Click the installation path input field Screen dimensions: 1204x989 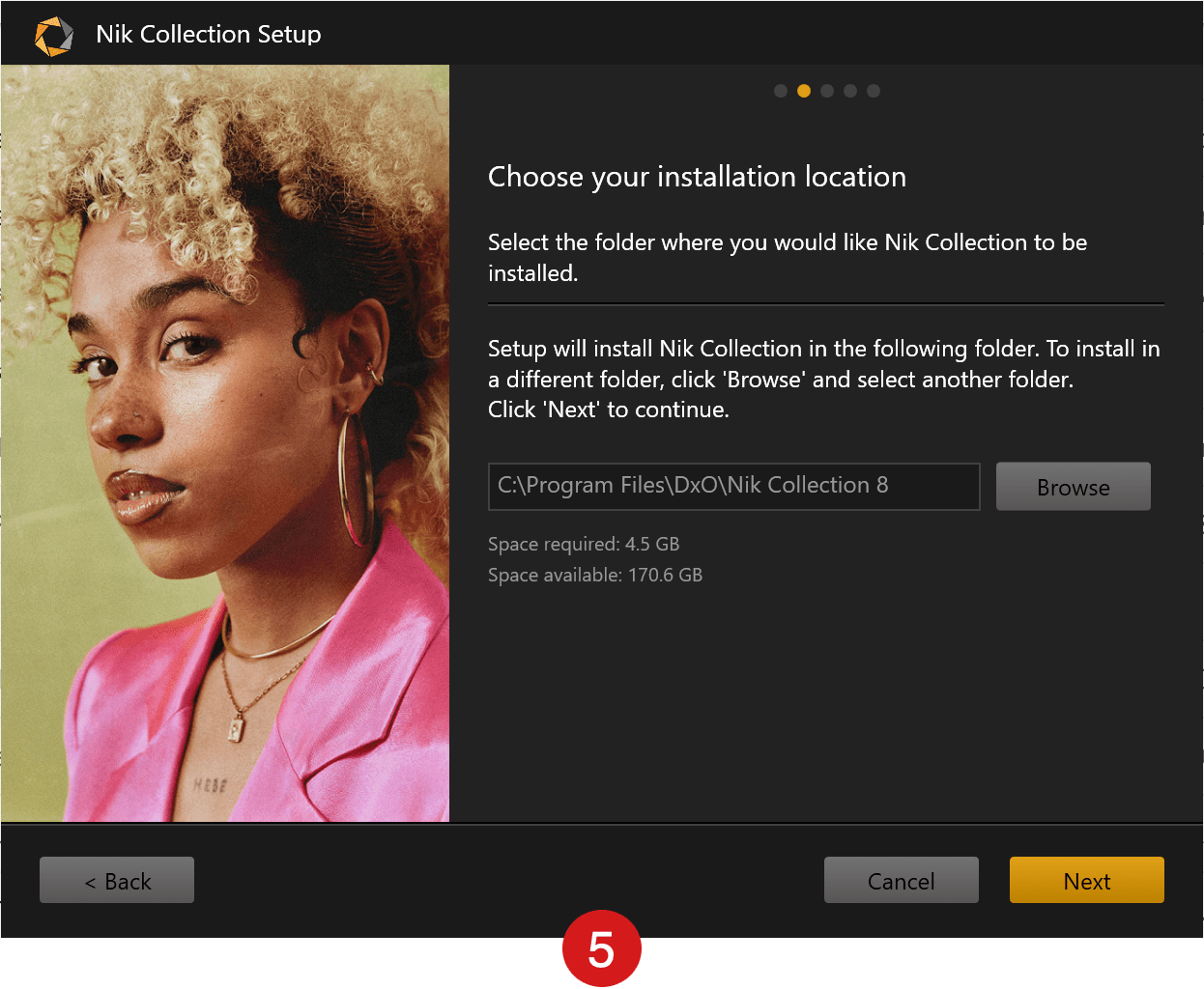(733, 486)
